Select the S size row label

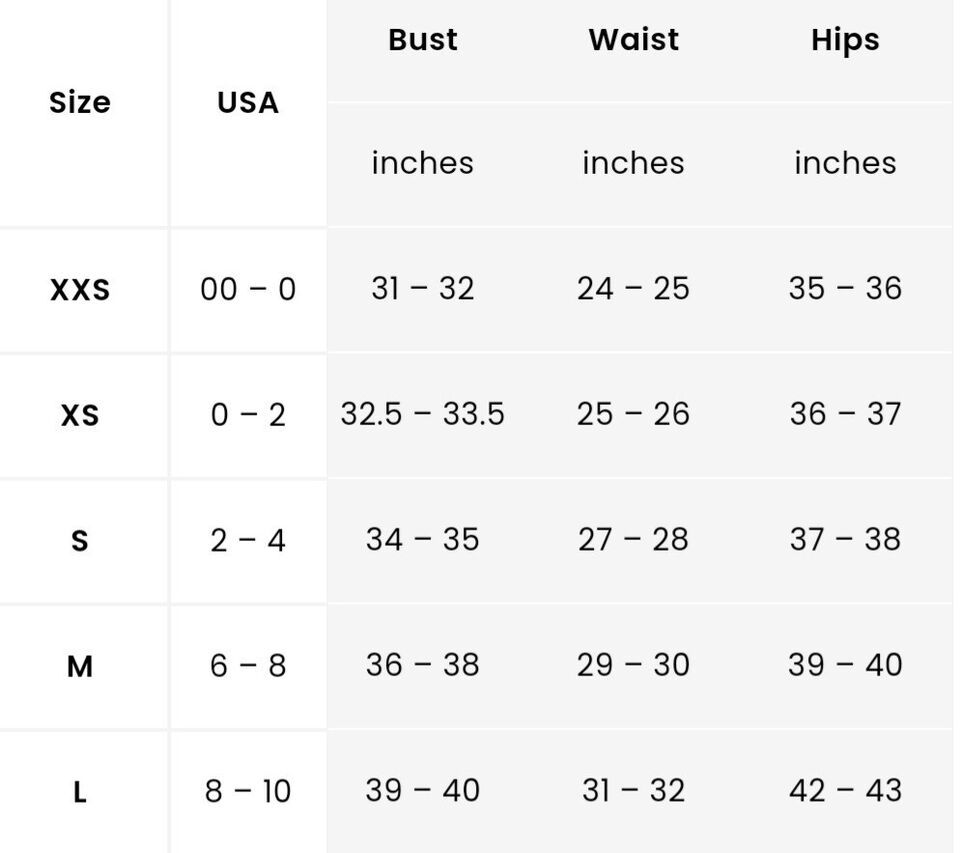80,541
